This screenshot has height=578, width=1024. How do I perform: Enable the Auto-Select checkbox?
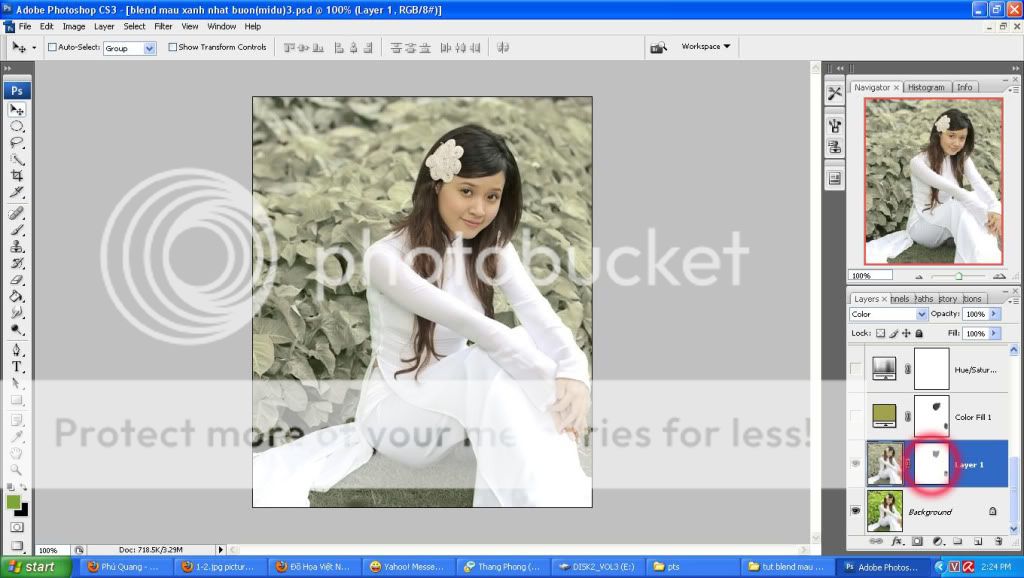click(x=52, y=47)
